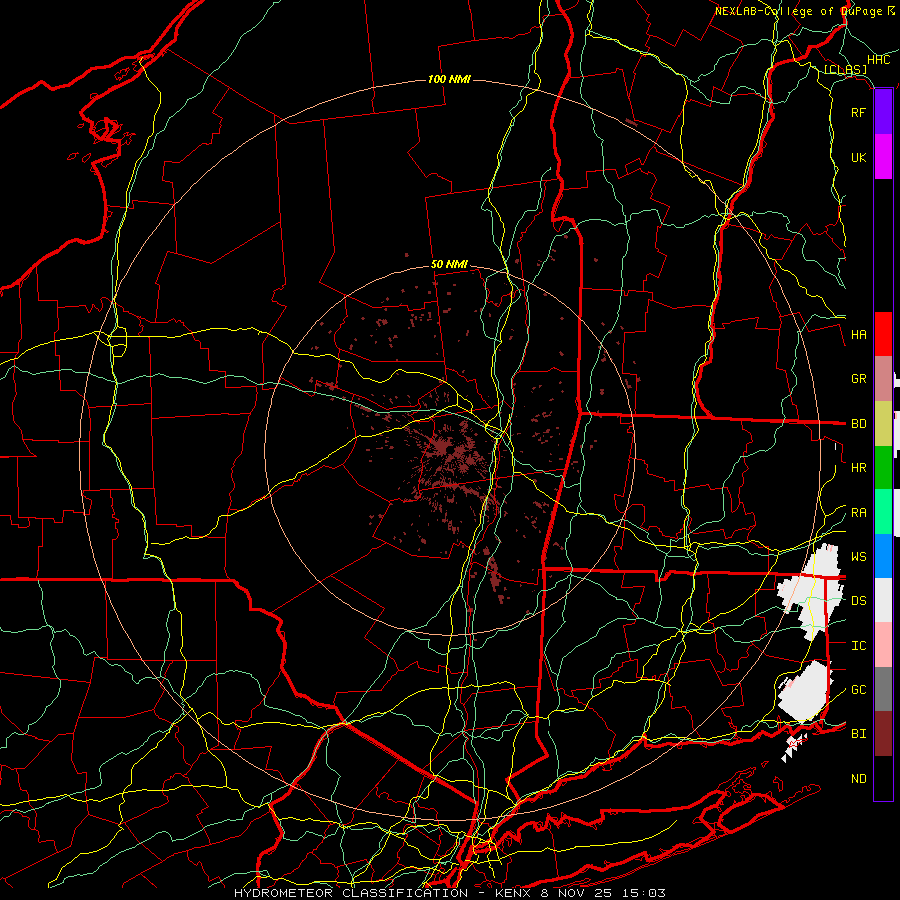Click the [CLAS] label above legend
Viewport: 900px width, 900px height.
pos(845,69)
